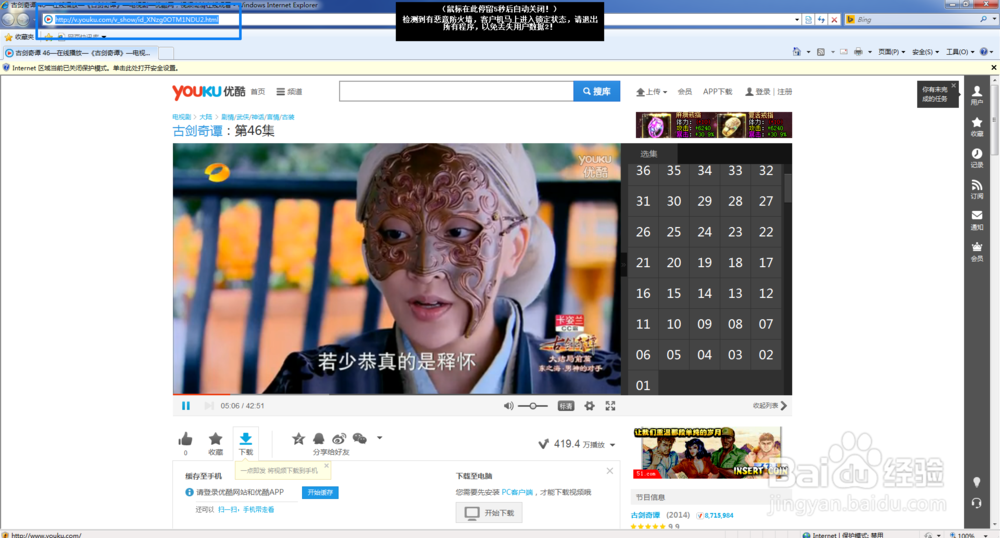1000x538 pixels.
Task: Click sidebar lightbulb feedback icon
Action: point(976,482)
